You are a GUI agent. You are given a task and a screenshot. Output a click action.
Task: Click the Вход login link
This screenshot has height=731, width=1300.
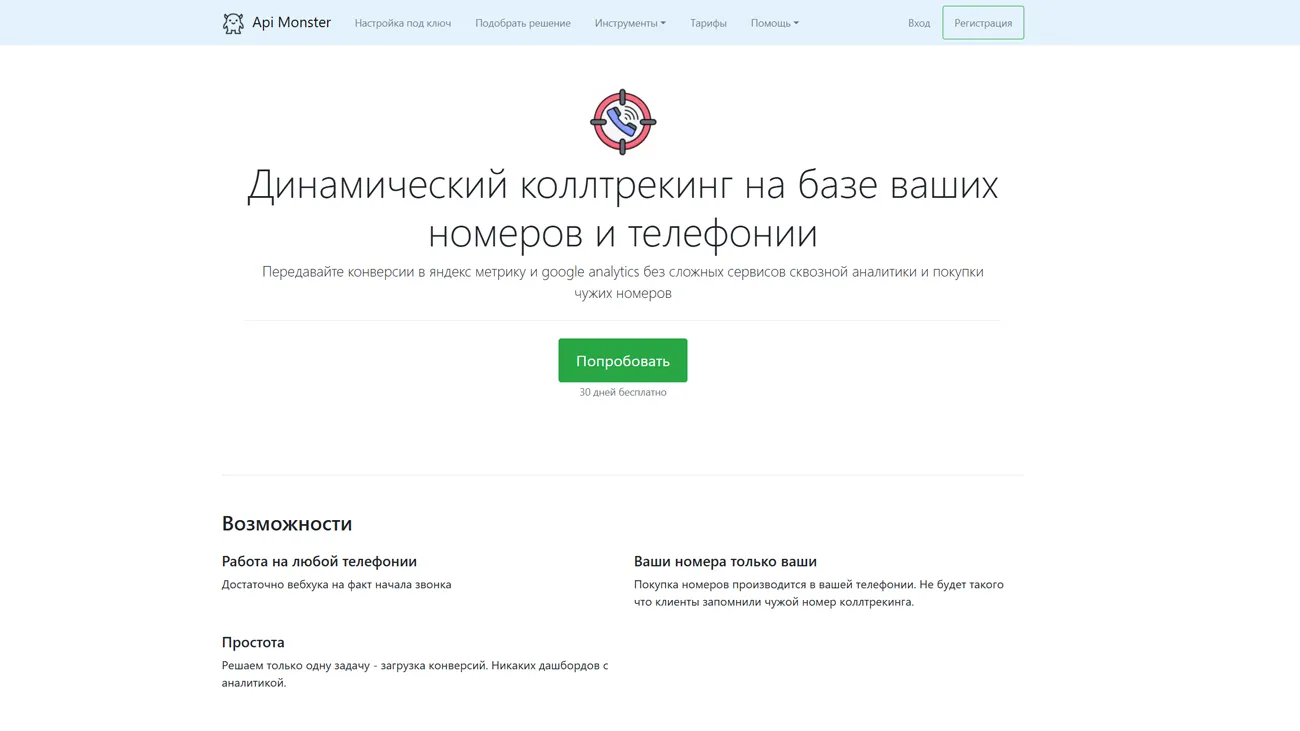click(x=918, y=23)
